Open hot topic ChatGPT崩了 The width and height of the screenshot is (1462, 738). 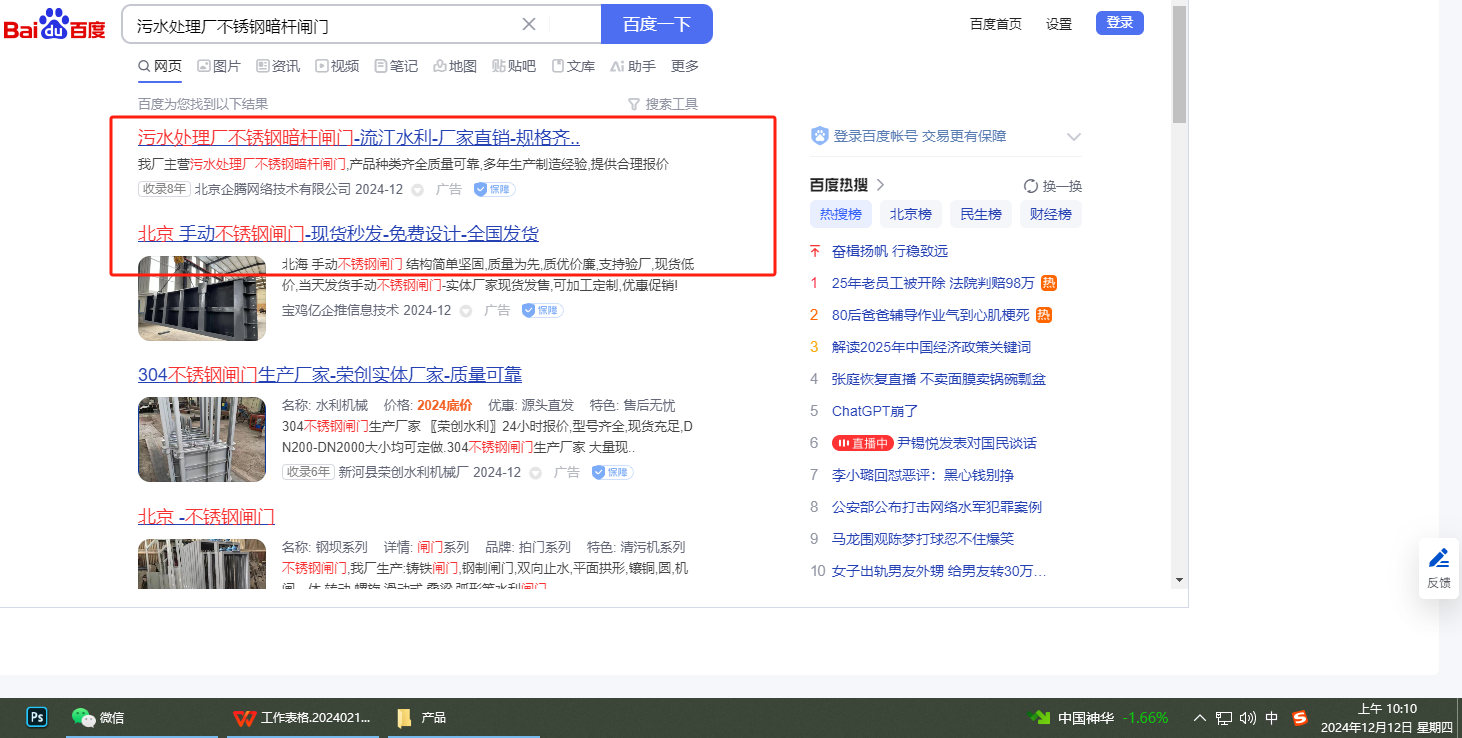pos(875,411)
